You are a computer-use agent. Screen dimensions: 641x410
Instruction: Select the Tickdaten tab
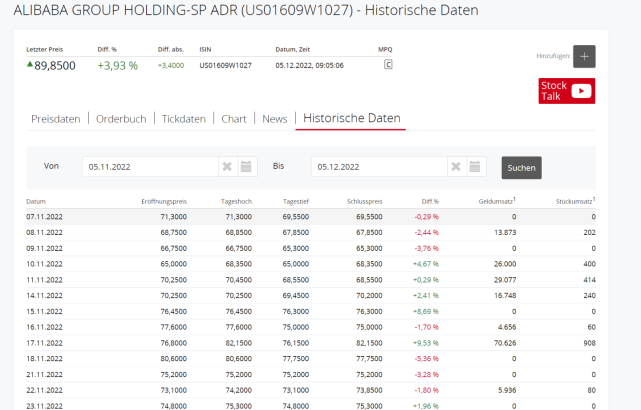(x=184, y=119)
